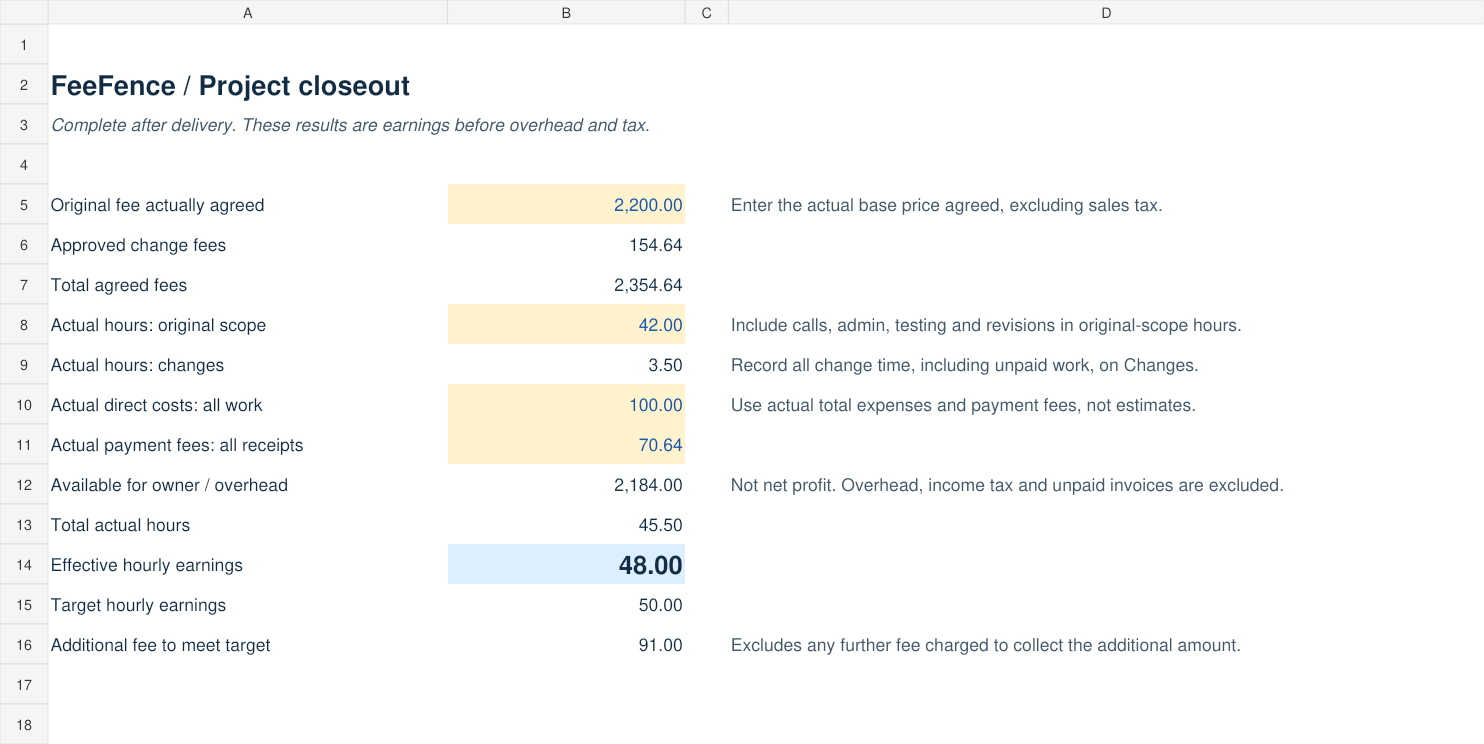1484x744 pixels.
Task: Click the FeeFence / Project closeout title
Action: click(230, 86)
